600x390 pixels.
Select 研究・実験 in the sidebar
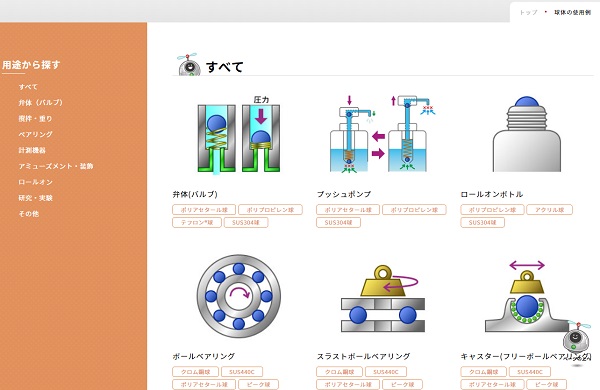tap(36, 198)
